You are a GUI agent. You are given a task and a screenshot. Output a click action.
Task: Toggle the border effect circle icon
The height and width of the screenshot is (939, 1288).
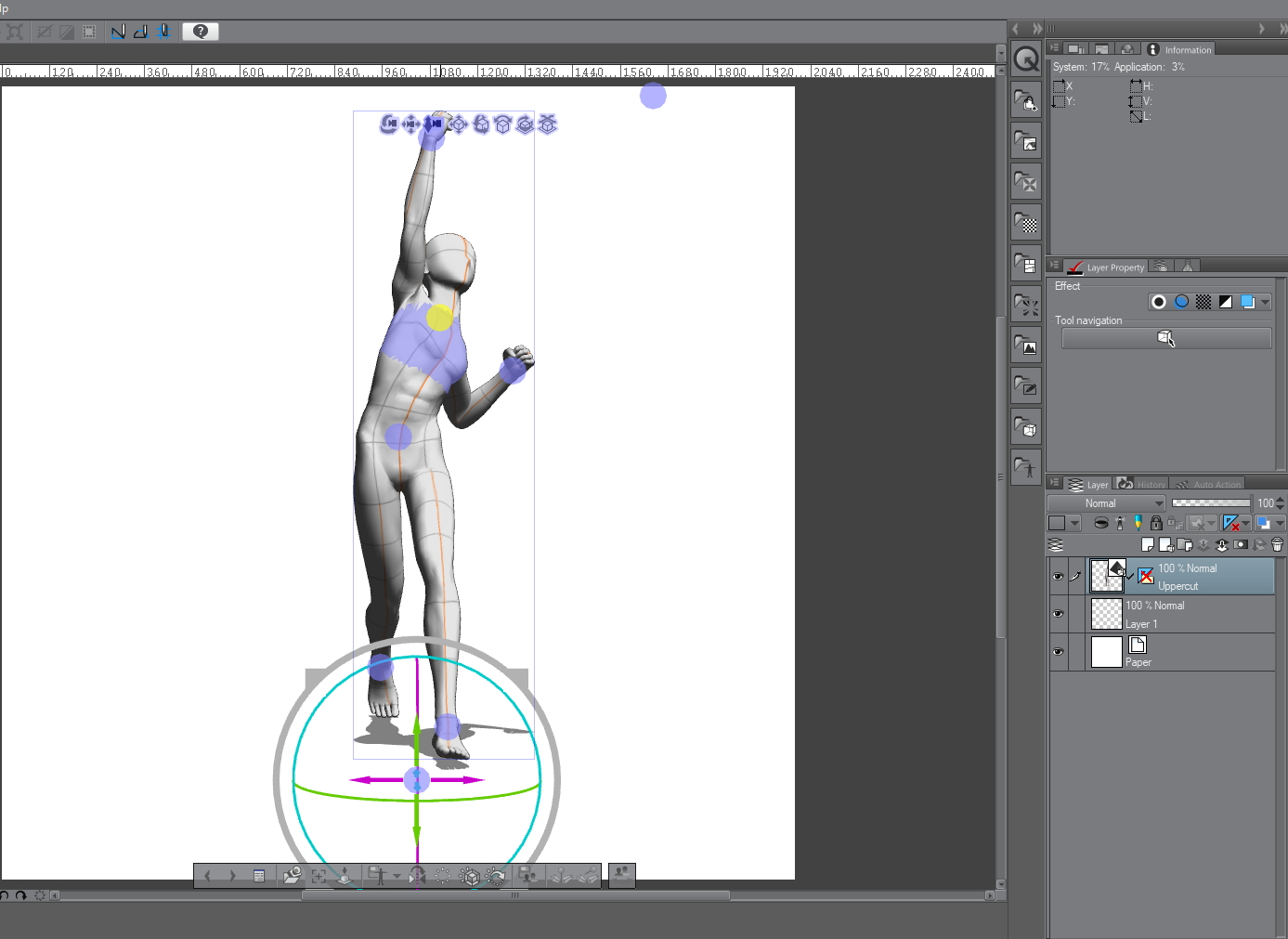pos(1159,302)
